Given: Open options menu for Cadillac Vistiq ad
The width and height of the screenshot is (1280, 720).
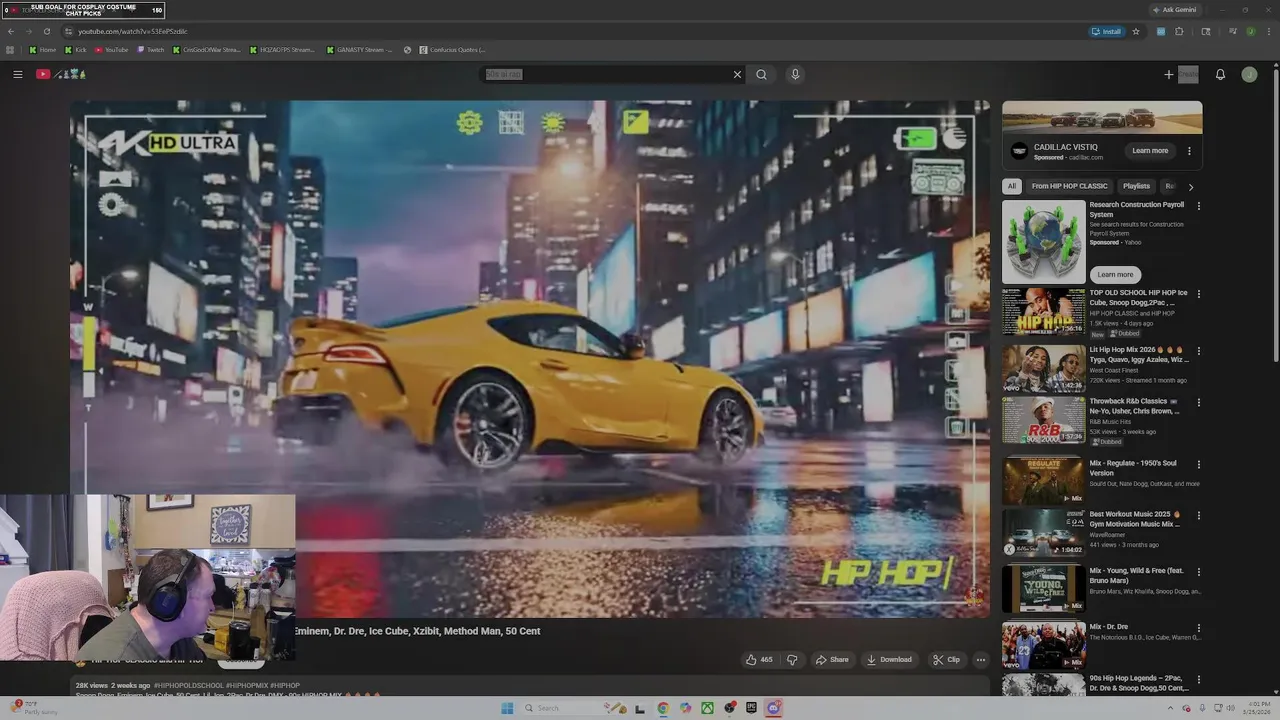Looking at the screenshot, I should click(x=1189, y=151).
